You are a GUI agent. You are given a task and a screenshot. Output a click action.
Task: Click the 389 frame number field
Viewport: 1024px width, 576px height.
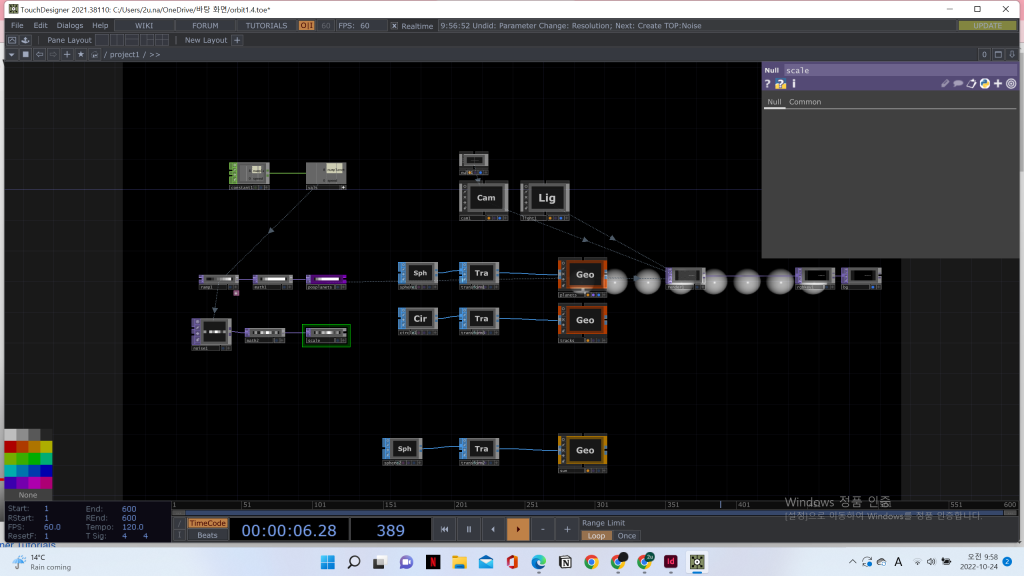[391, 530]
